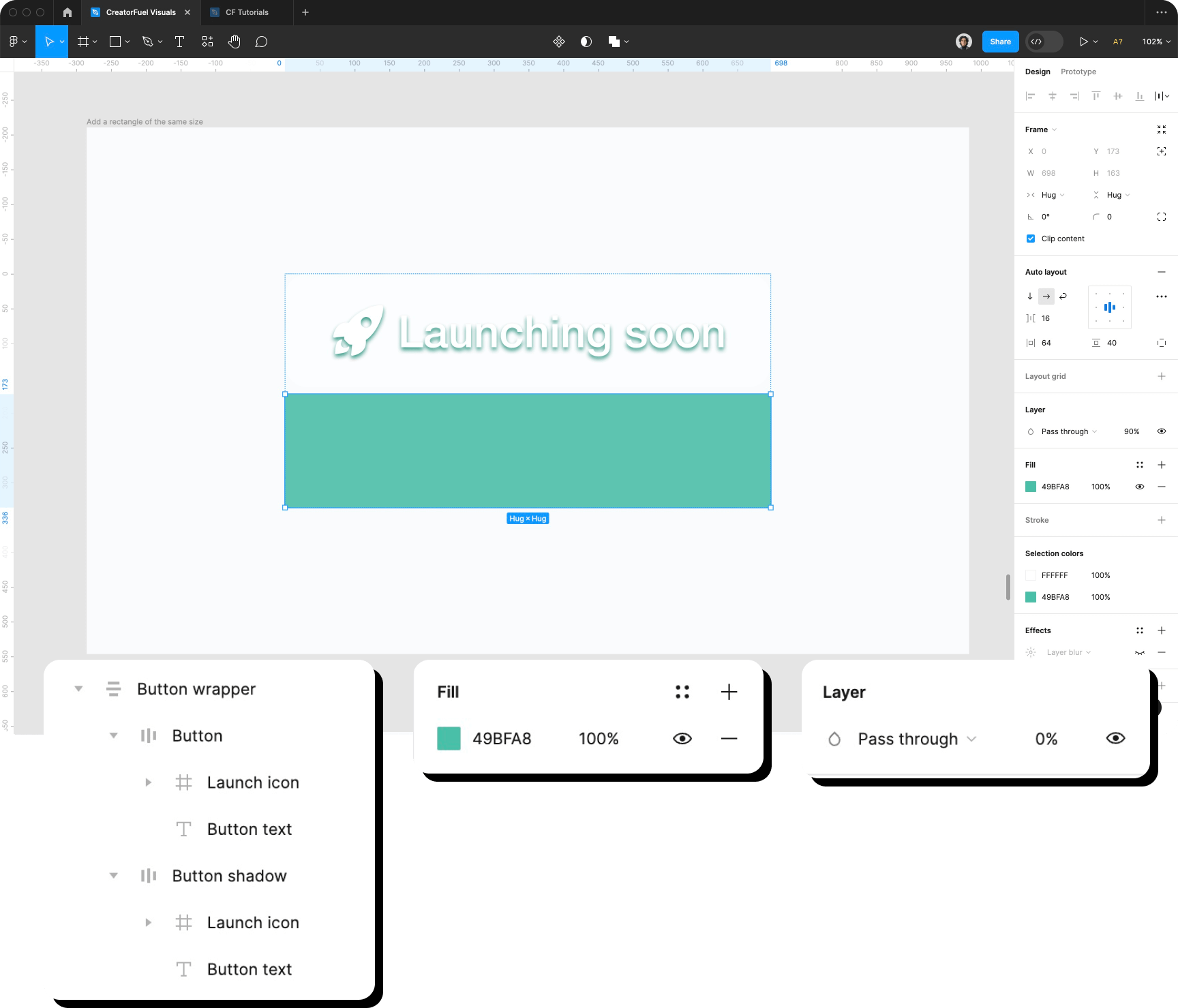This screenshot has height=1008, width=1178.
Task: Start presentation with the play button
Action: click(x=1084, y=41)
